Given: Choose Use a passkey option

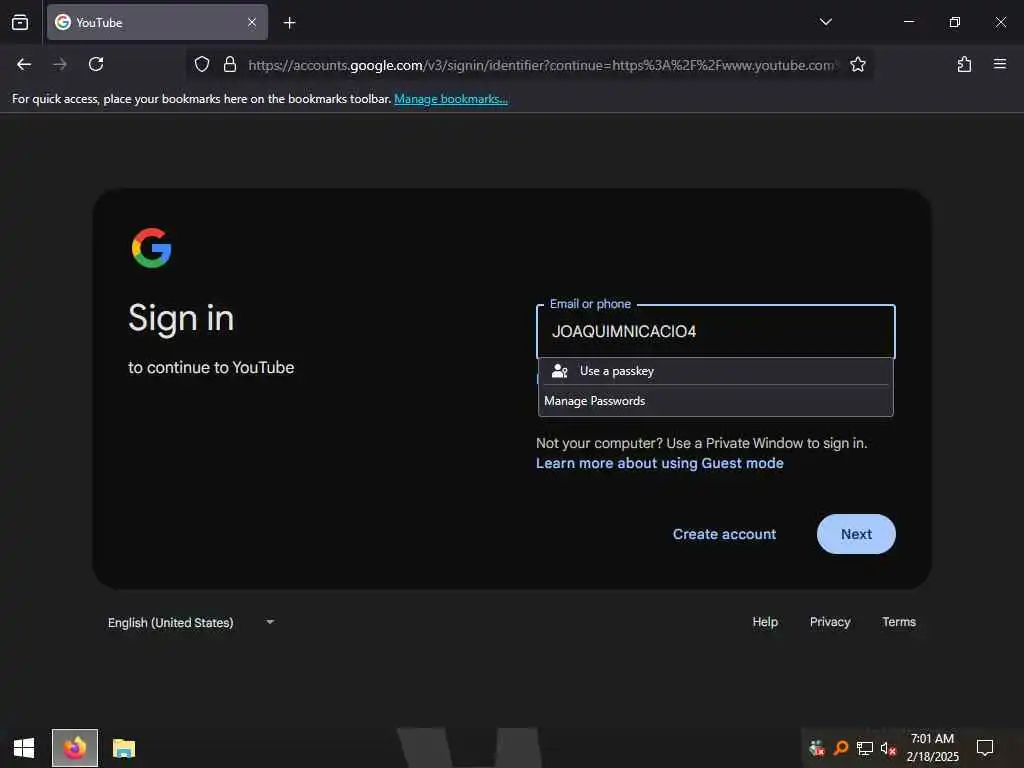Looking at the screenshot, I should [715, 371].
